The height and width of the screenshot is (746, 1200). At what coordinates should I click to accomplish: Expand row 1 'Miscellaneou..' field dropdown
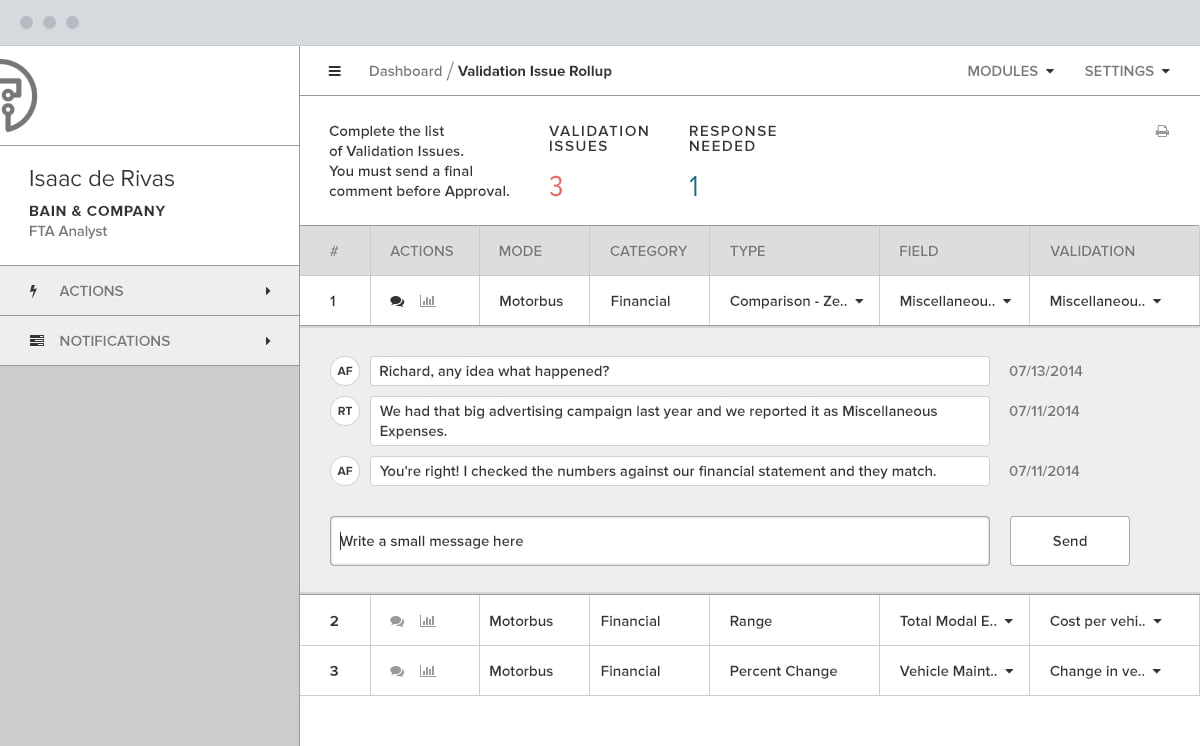[955, 301]
